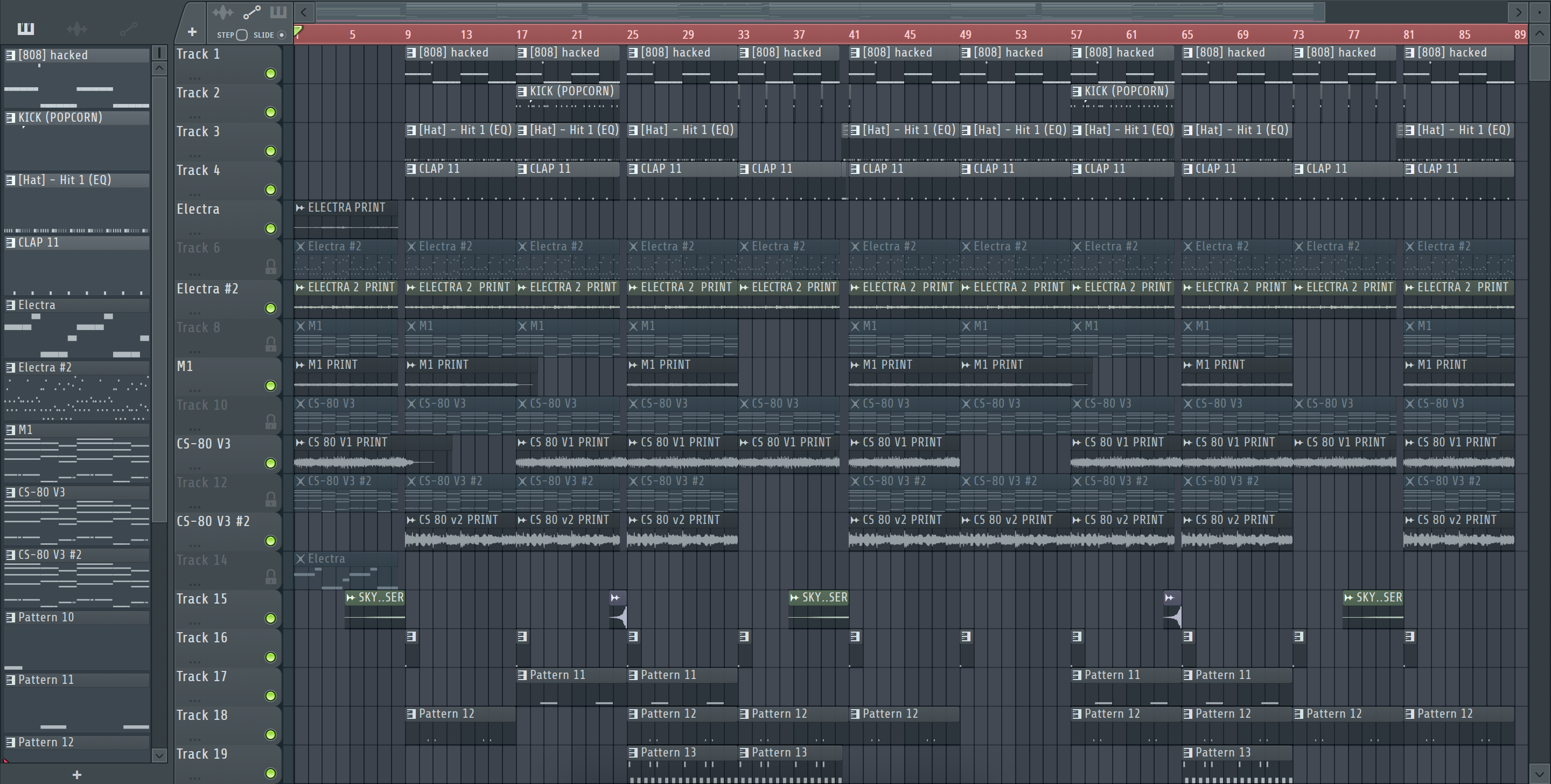Click pattern clip focus icon above playlist tracks
Screen dimensions: 1551x784
click(278, 12)
